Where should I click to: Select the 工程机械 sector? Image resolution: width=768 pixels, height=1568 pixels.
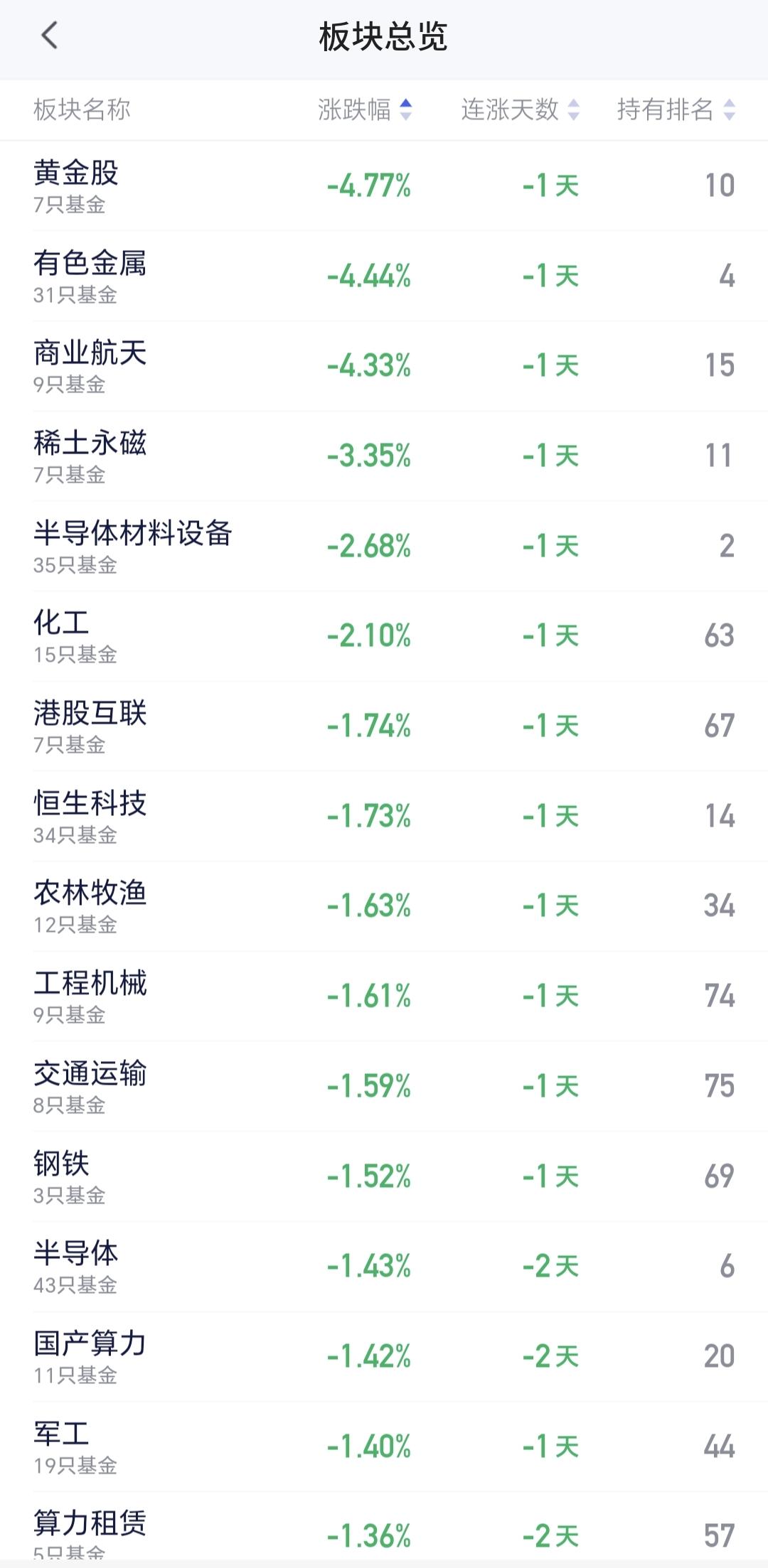pyautogui.click(x=384, y=997)
